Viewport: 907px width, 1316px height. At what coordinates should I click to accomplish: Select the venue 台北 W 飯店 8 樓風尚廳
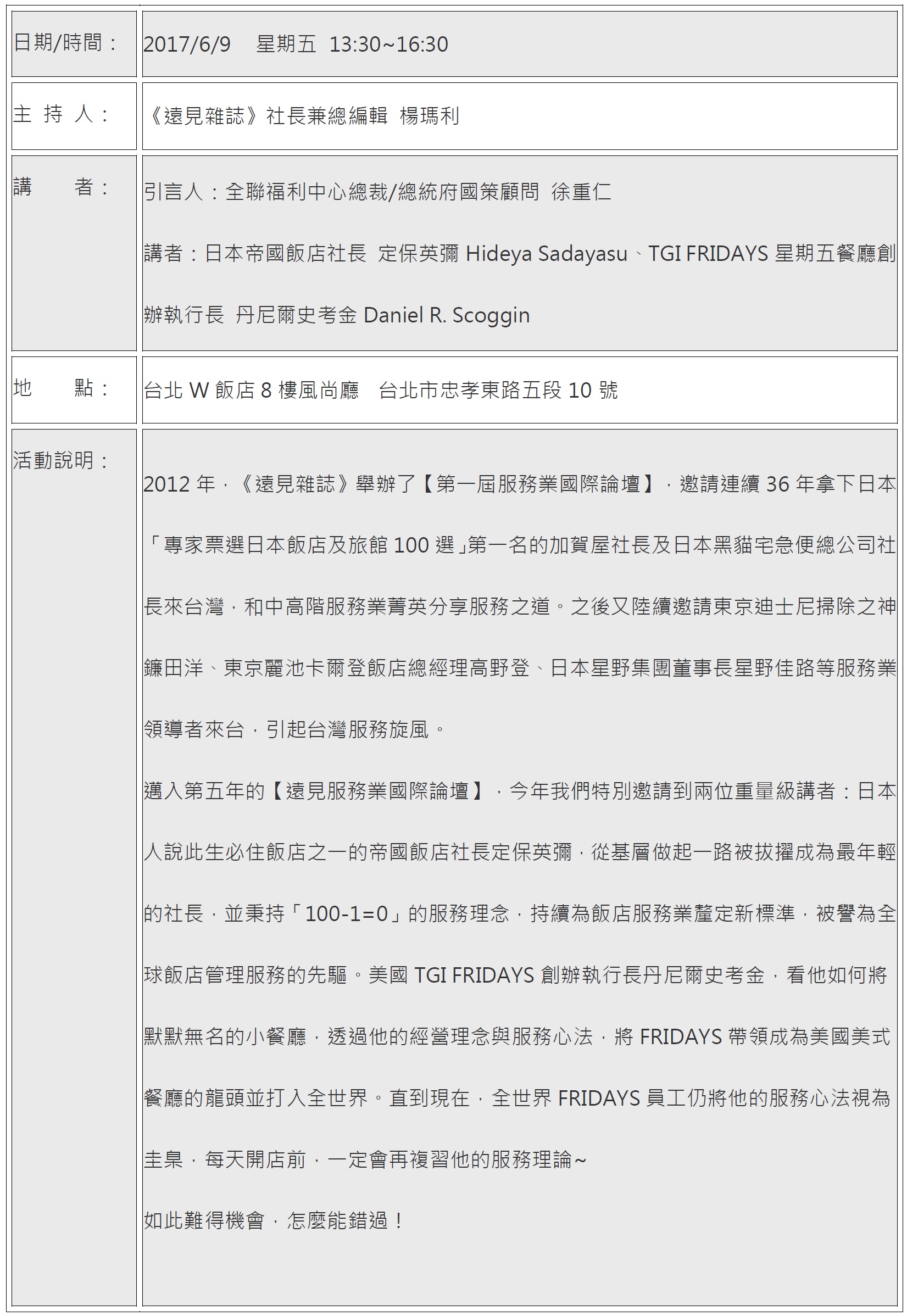click(x=251, y=391)
